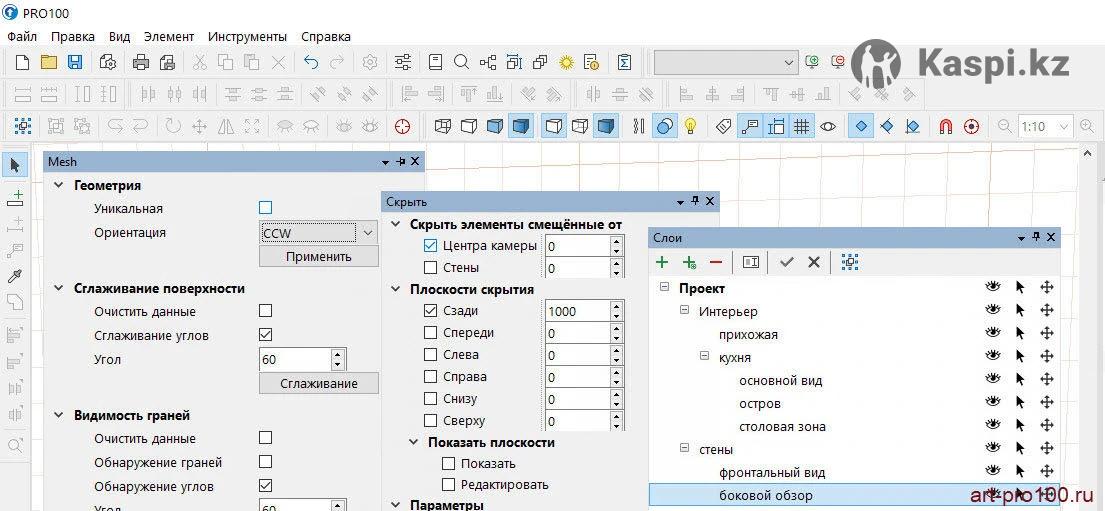The image size is (1105, 511).
Task: Collapse the Геометрия section
Action: (58, 186)
